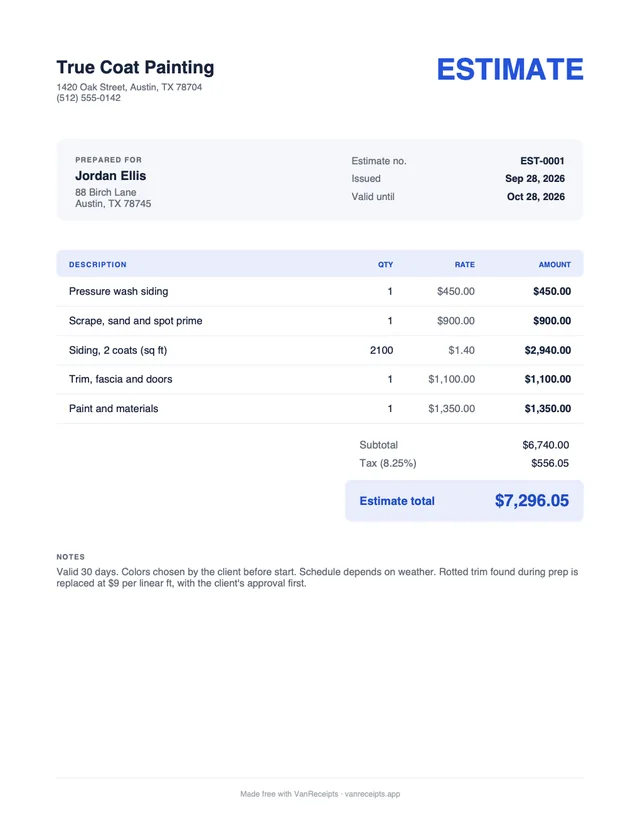Select Trim, fascia and doors description
This screenshot has width=640, height=828.
(x=120, y=379)
